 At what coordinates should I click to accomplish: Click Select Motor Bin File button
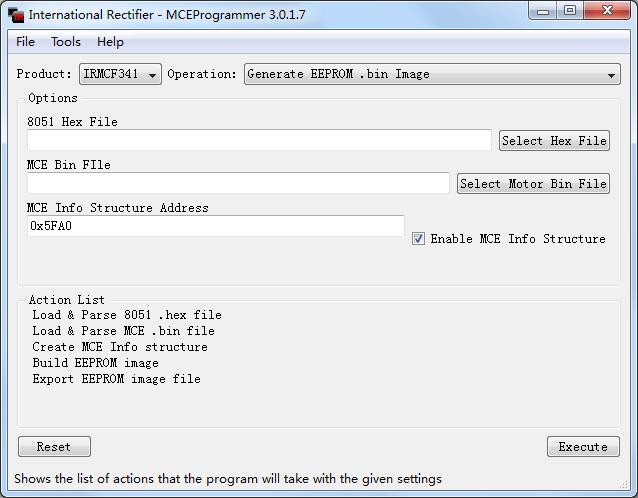coord(533,183)
